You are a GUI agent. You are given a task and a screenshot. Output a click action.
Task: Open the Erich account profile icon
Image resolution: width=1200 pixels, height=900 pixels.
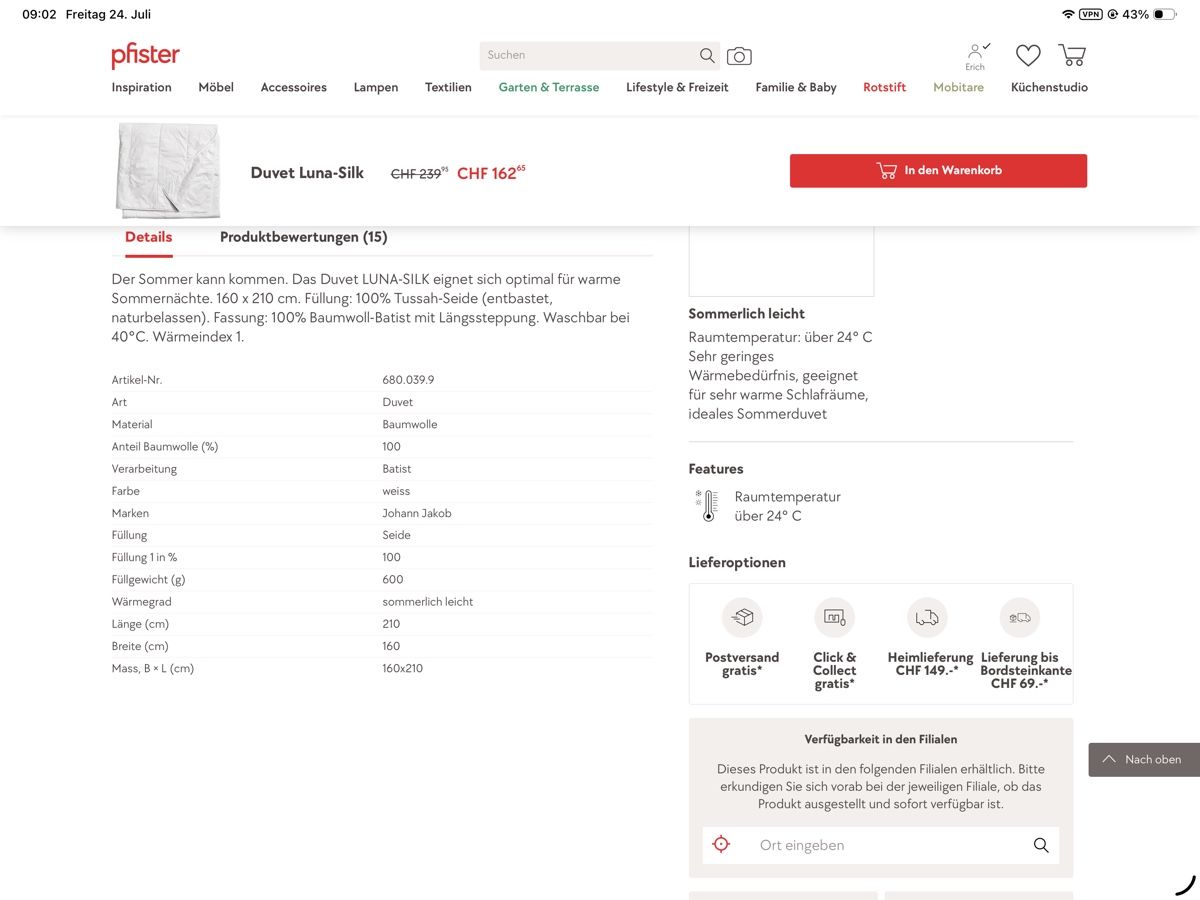pyautogui.click(x=975, y=56)
